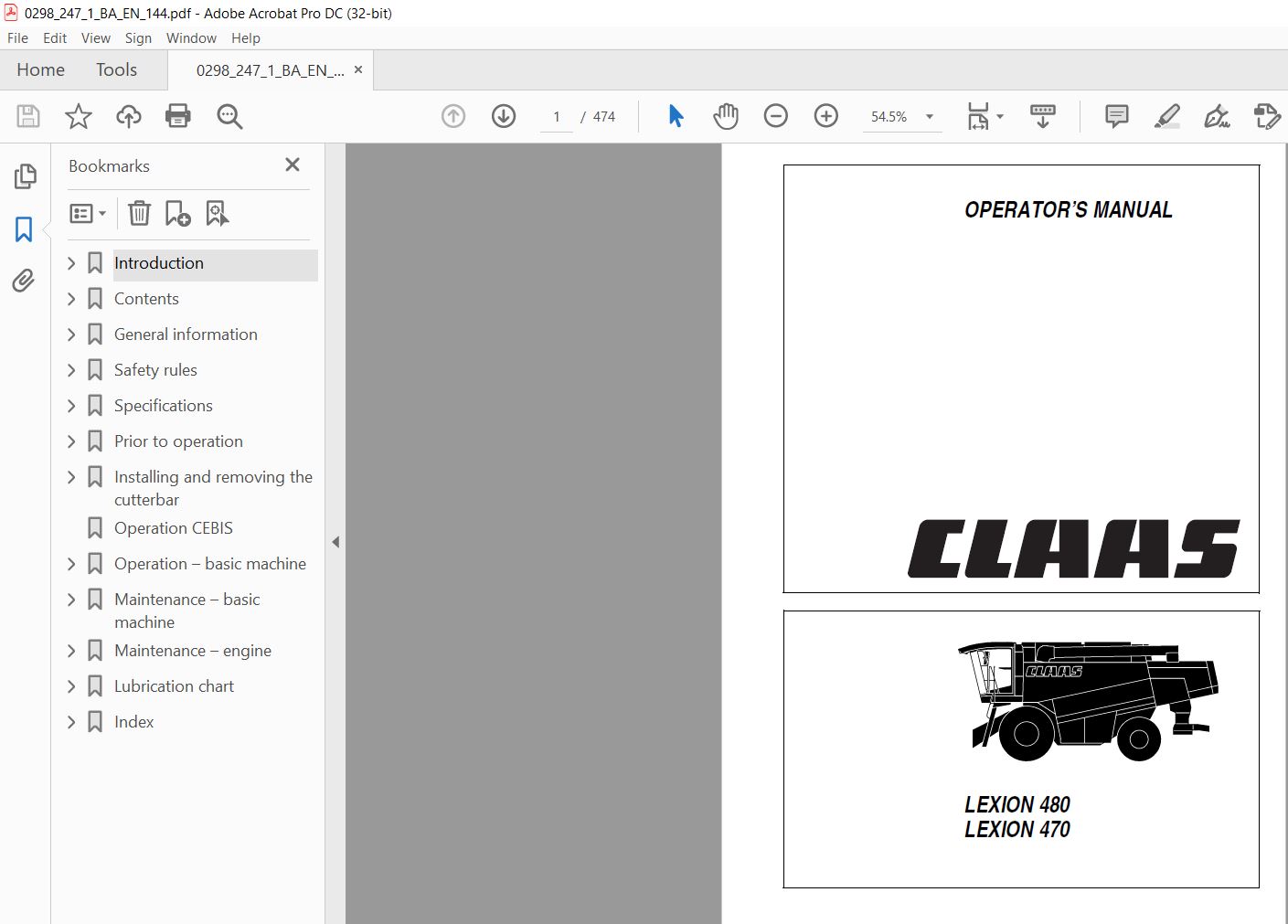Add a comment with speech bubble icon
Screen dimensions: 1288x924
pos(1117,116)
